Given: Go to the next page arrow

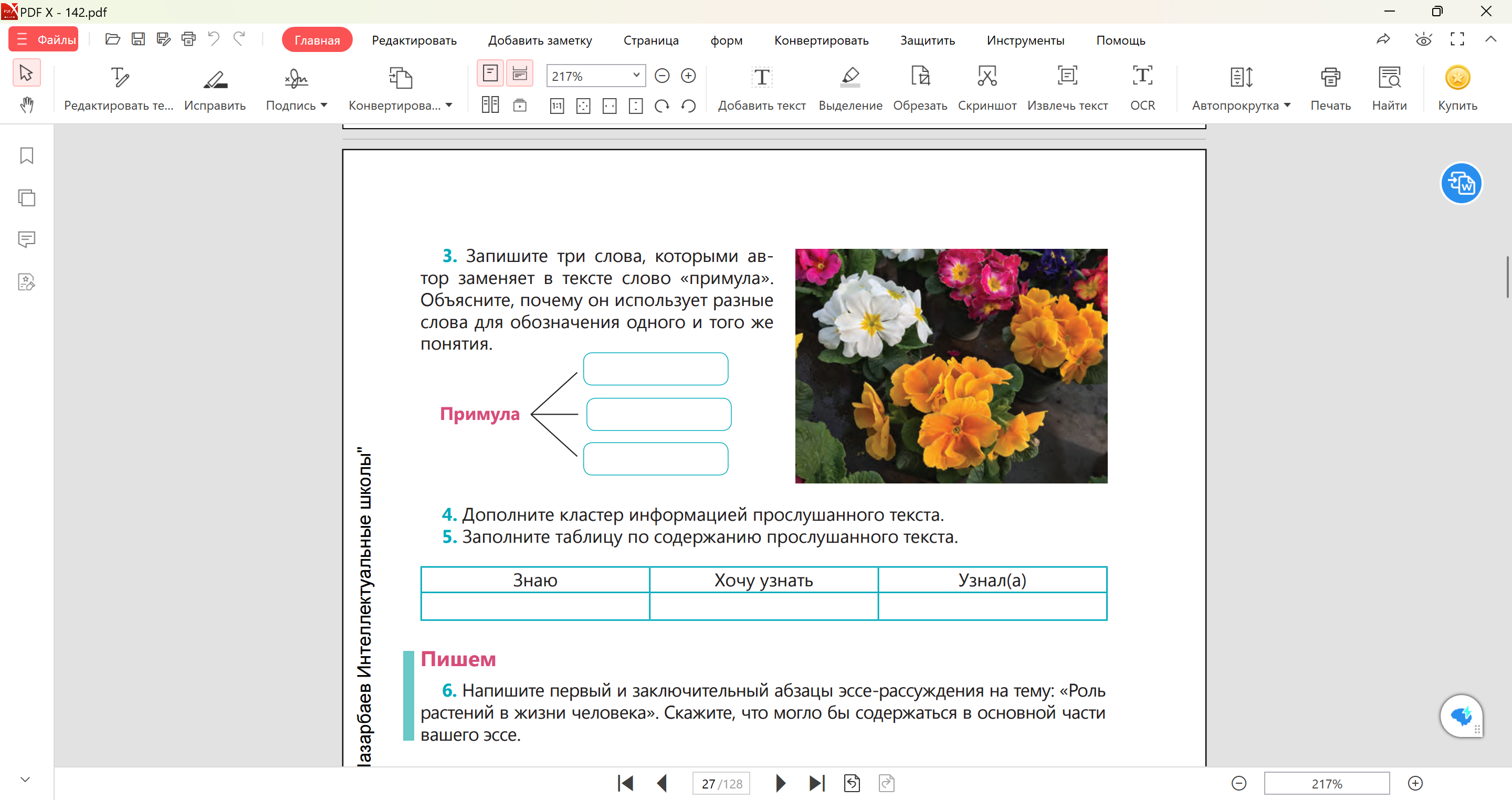Looking at the screenshot, I should [780, 783].
